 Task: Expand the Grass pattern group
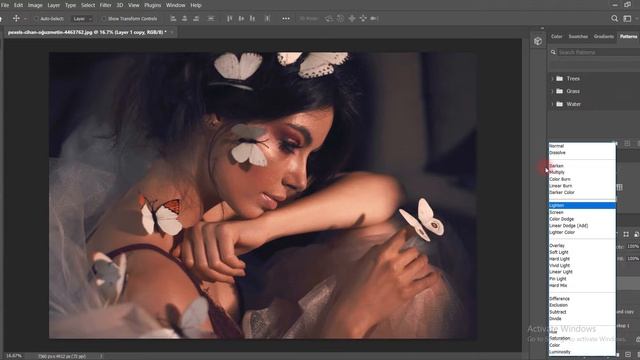point(552,91)
